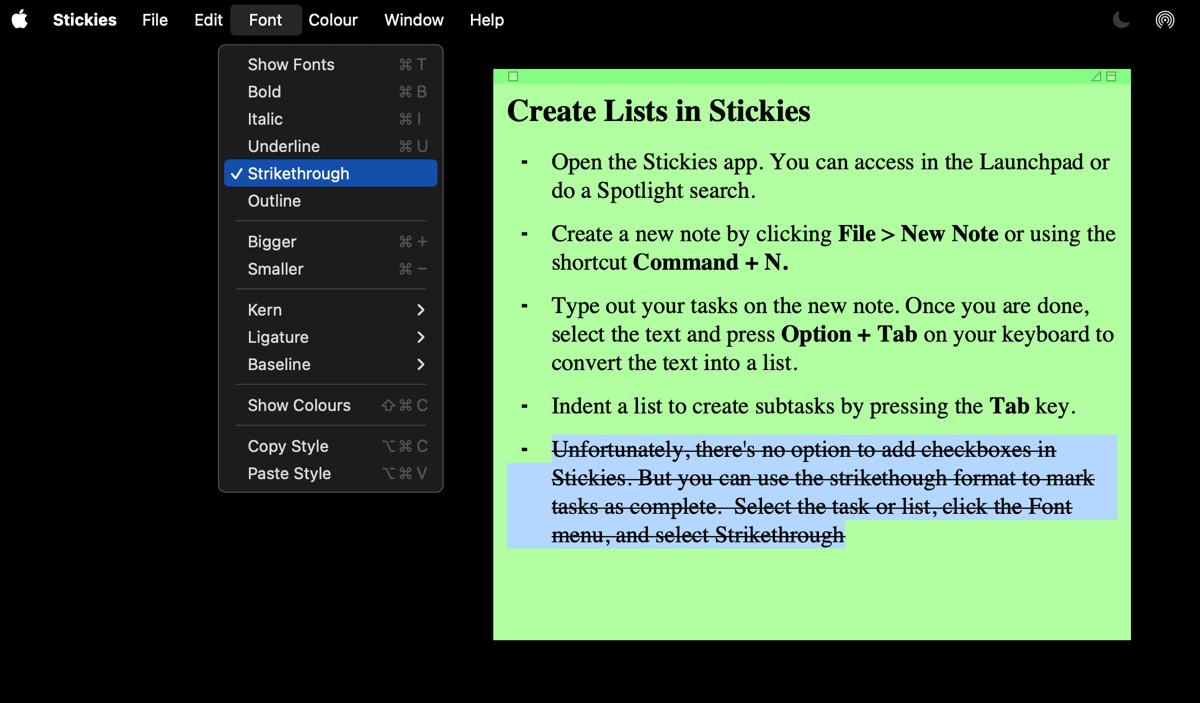1200x703 pixels.
Task: Close the open Font menu from the menu bar
Action: click(265, 19)
